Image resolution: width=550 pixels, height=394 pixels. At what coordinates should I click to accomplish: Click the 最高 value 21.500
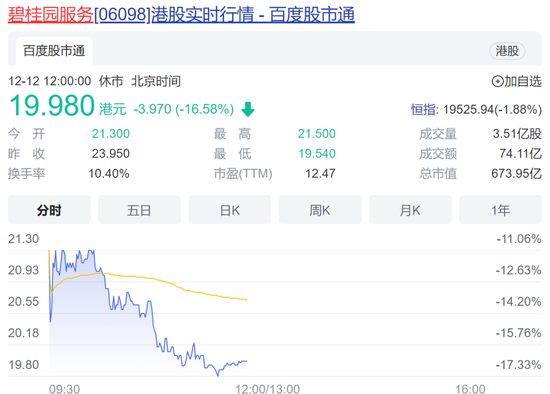coord(317,134)
